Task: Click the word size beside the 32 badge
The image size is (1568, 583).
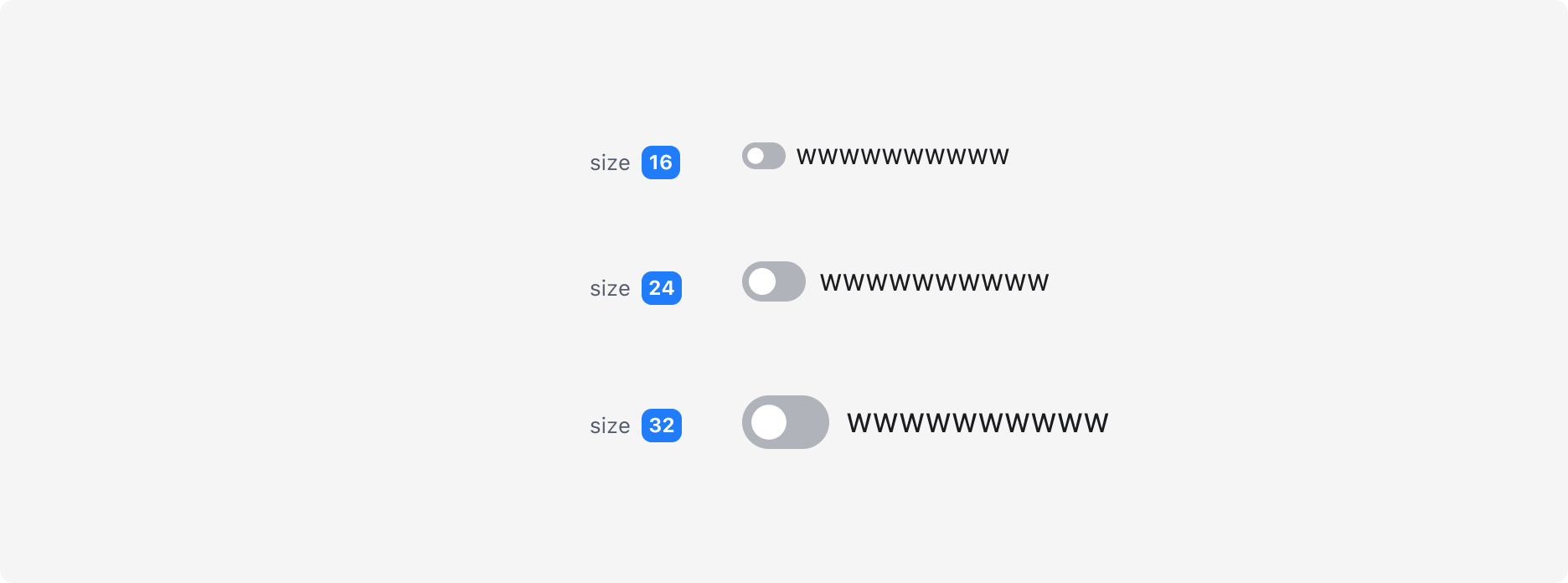Action: point(610,426)
